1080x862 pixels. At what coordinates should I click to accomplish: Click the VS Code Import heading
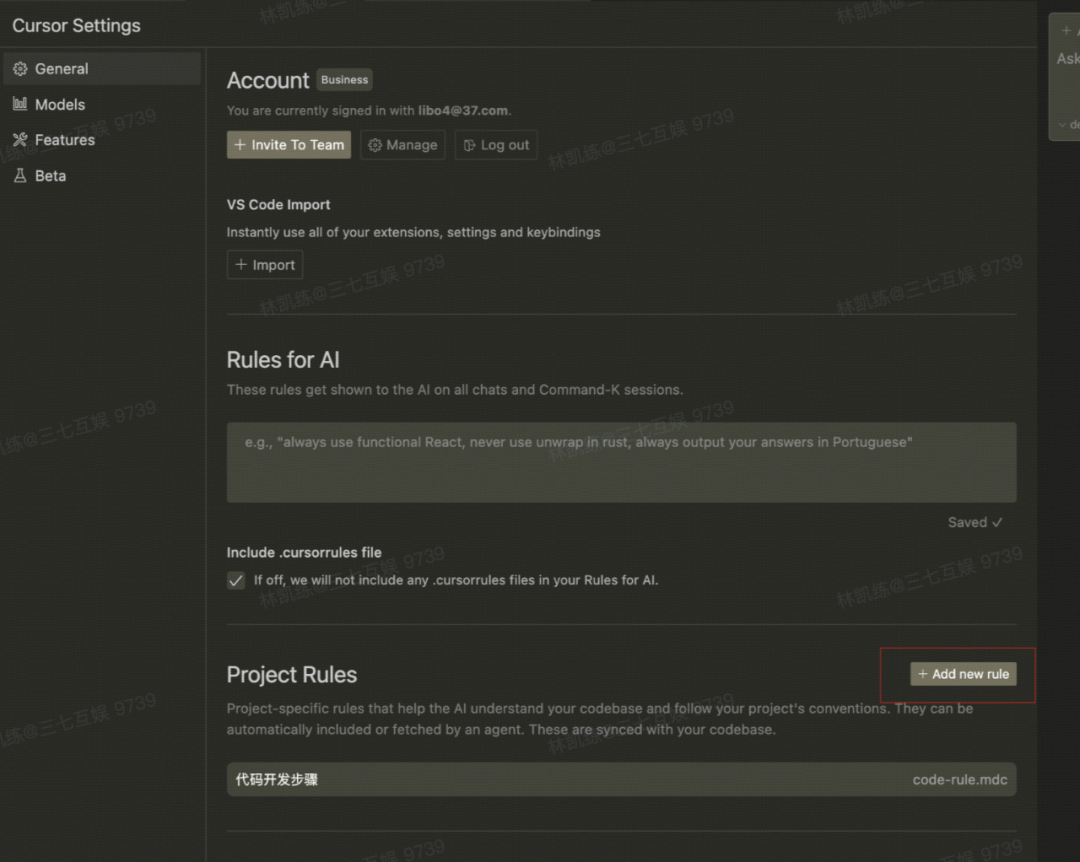point(278,205)
